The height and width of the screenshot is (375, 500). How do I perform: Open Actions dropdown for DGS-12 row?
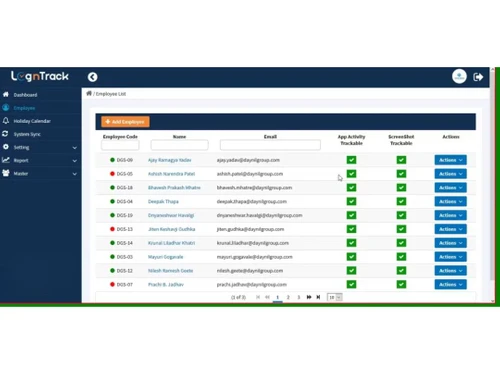coord(450,271)
